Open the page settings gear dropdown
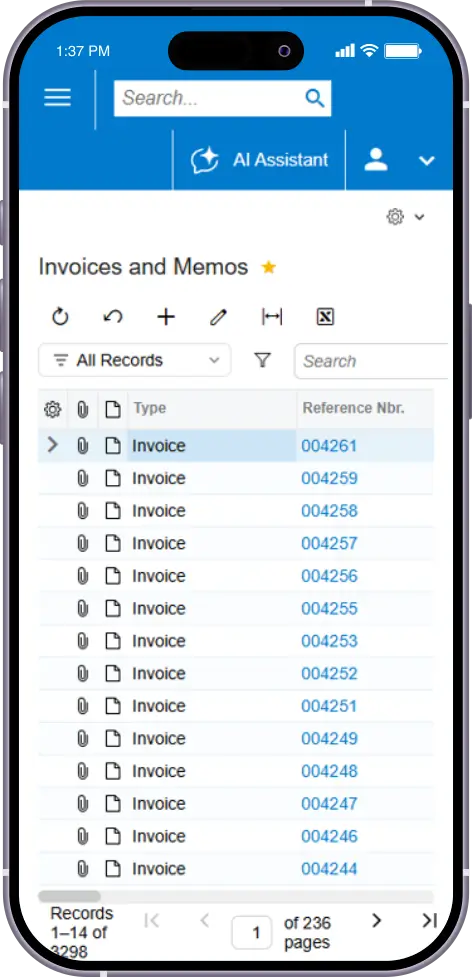The width and height of the screenshot is (472, 977). 405,217
